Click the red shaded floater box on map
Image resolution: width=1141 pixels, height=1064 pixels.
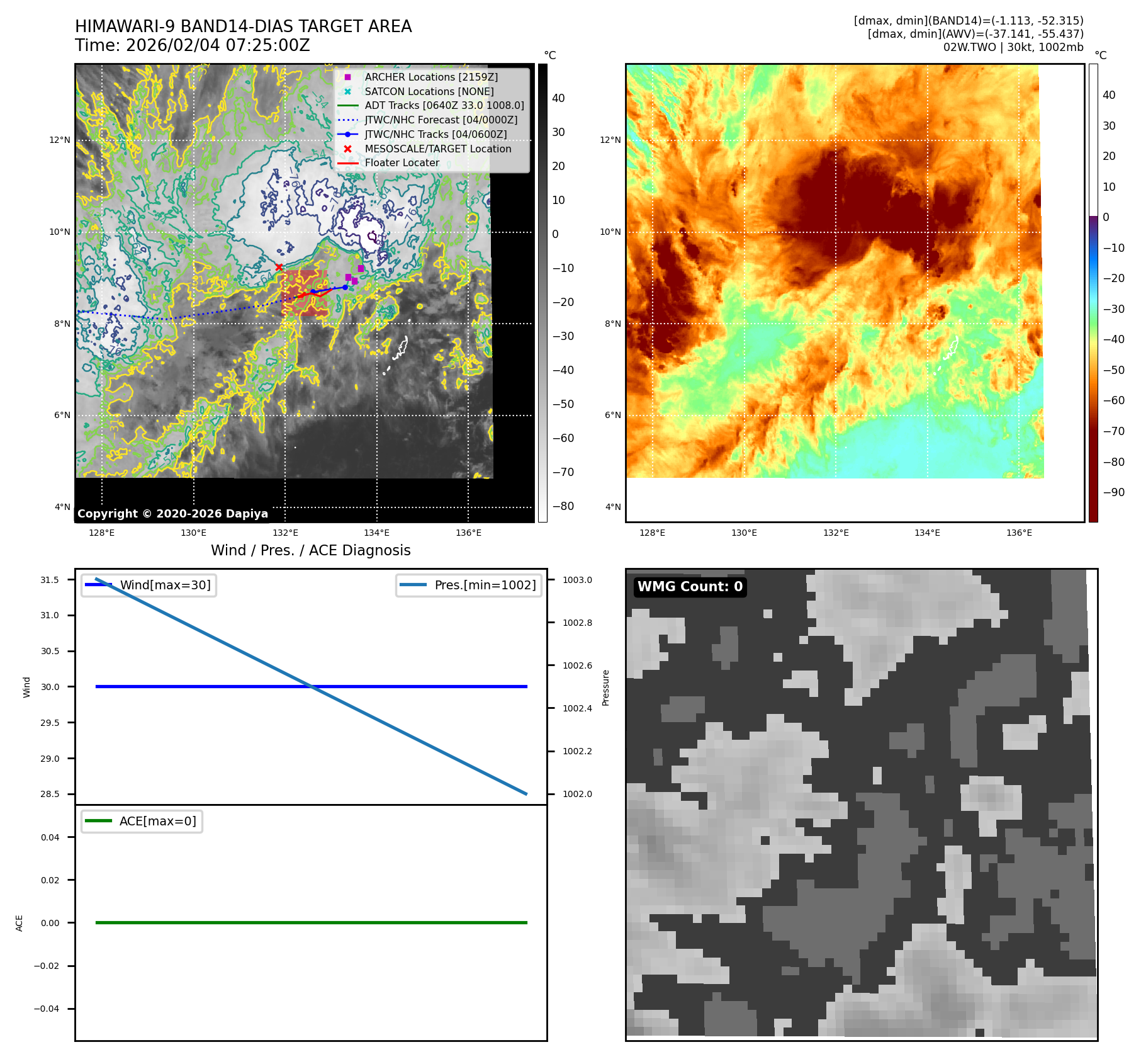[305, 293]
